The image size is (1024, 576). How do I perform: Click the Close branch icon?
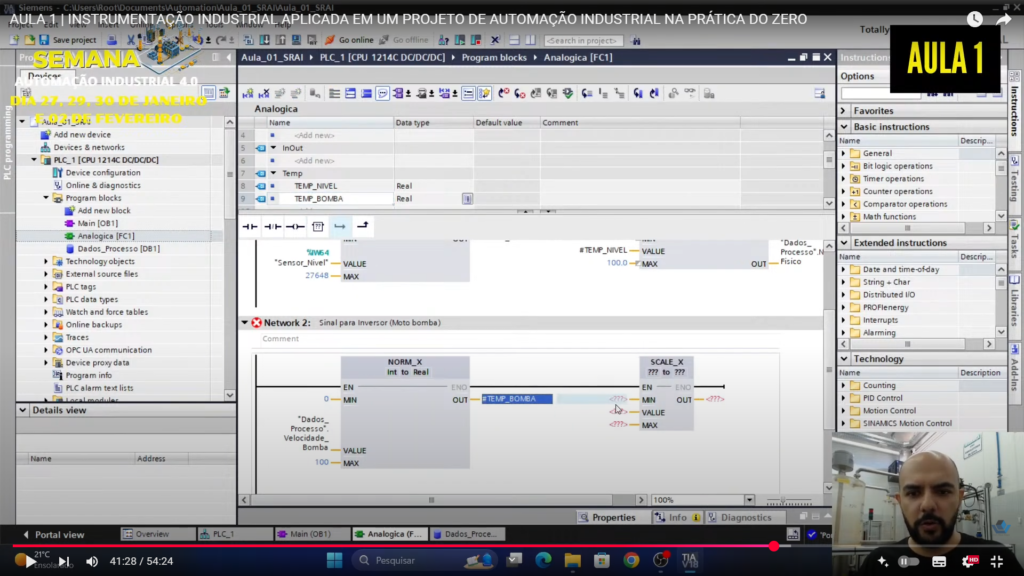coord(362,226)
